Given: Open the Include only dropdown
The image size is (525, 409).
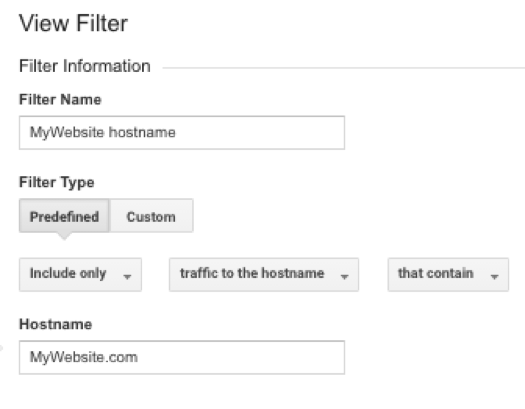Looking at the screenshot, I should click(x=80, y=274).
